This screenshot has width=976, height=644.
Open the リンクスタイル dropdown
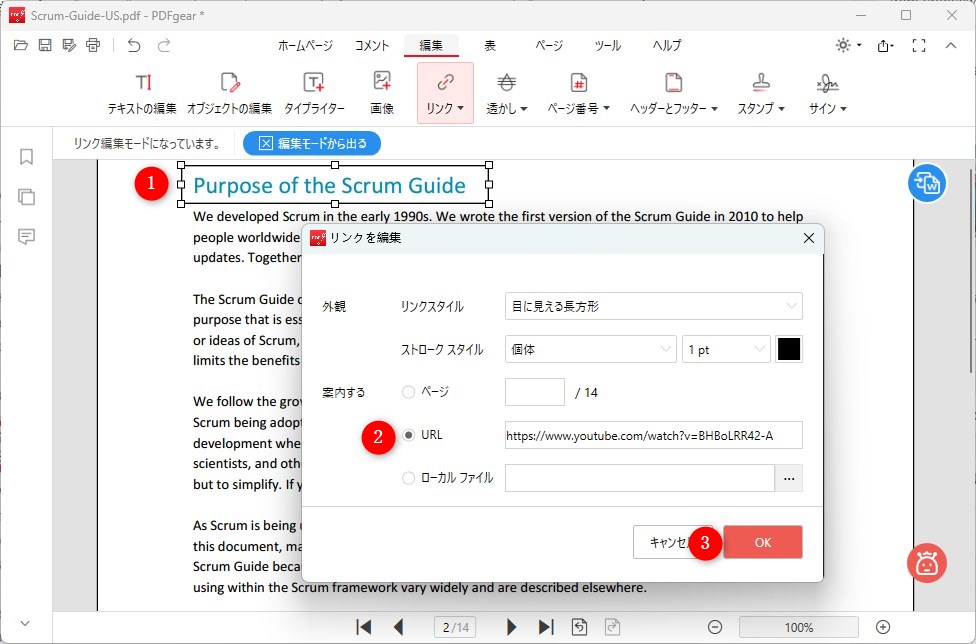click(x=653, y=306)
